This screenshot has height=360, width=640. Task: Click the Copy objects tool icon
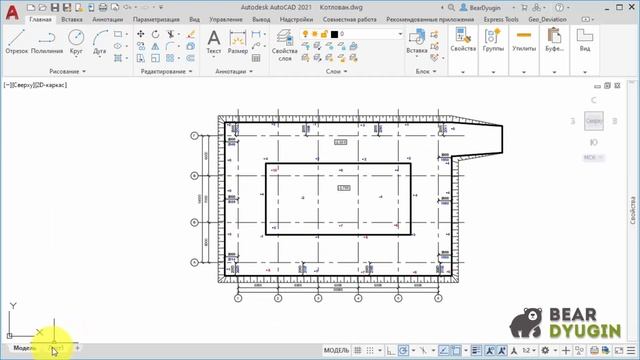click(x=141, y=46)
